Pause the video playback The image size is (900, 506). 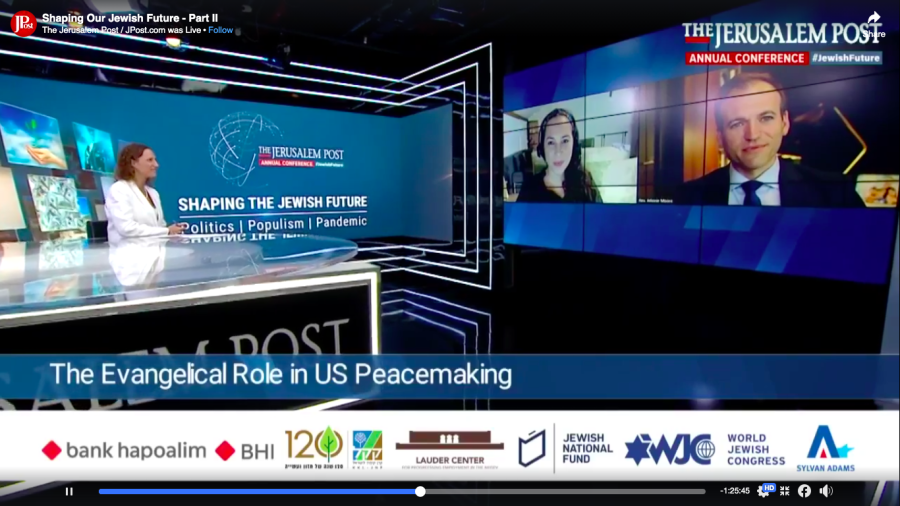(x=69, y=491)
